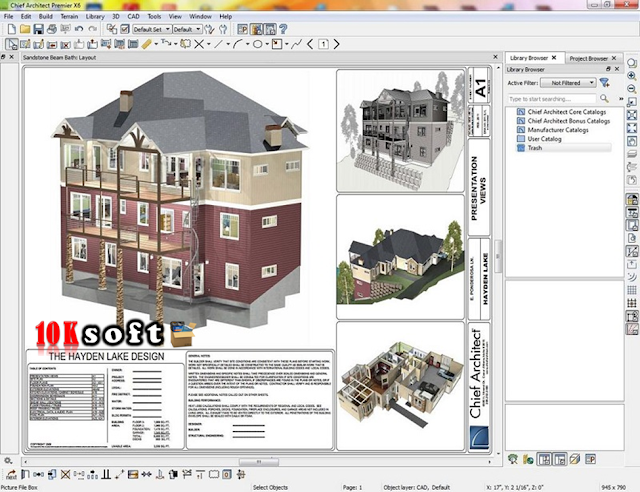Click the diagonal resize arrow icon in edit toolbar

click(119, 474)
